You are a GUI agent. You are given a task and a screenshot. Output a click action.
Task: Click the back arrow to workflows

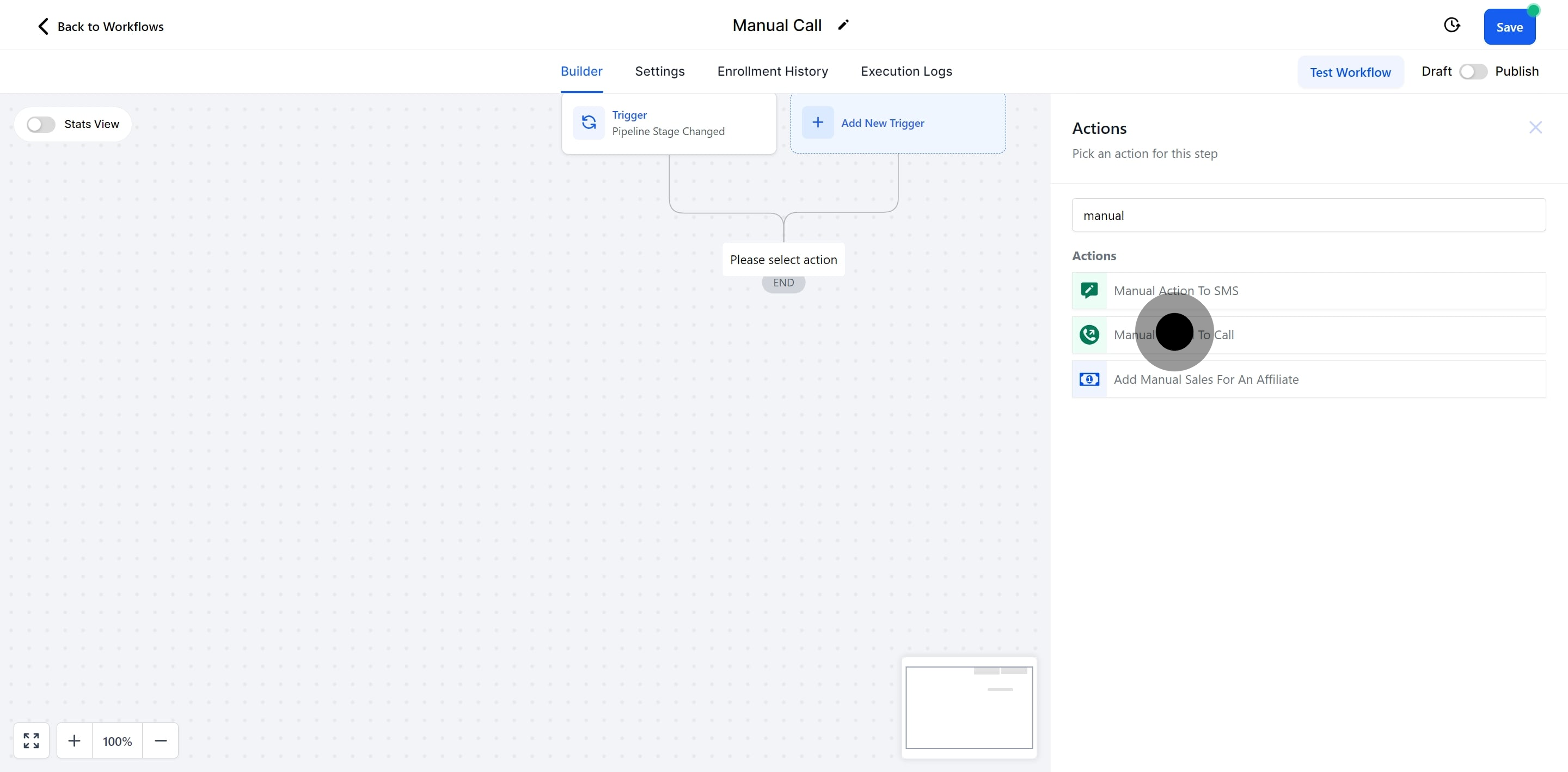(42, 26)
